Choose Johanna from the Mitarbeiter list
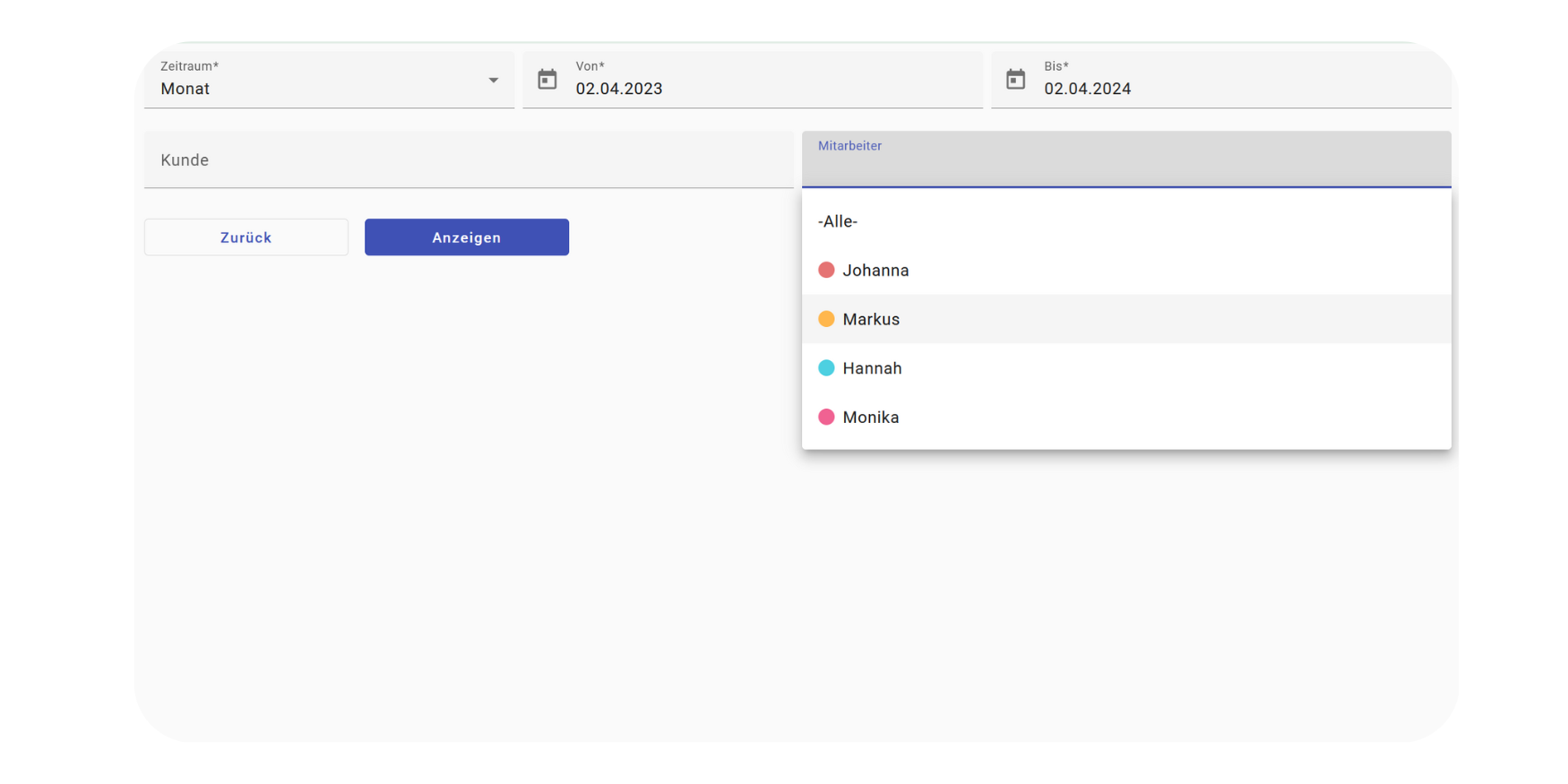 click(x=1126, y=271)
